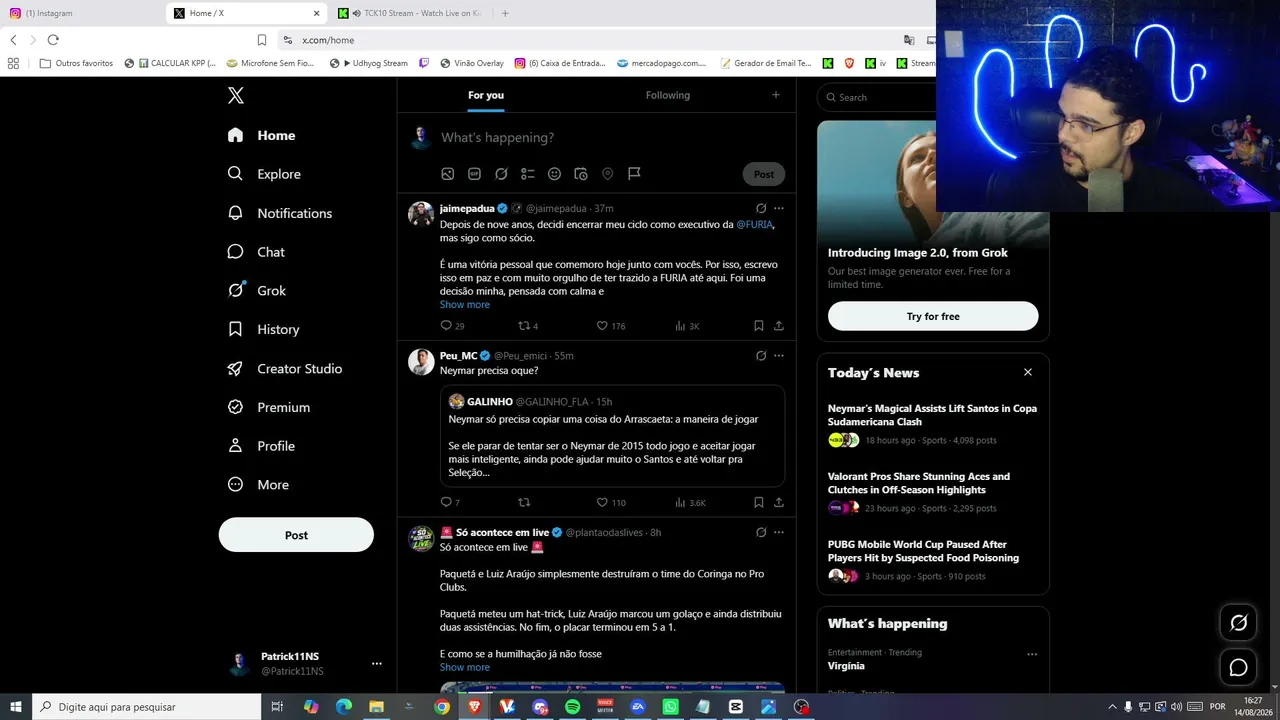Viewport: 1280px width, 720px height.
Task: Repost jaimepadua's post
Action: tap(528, 326)
